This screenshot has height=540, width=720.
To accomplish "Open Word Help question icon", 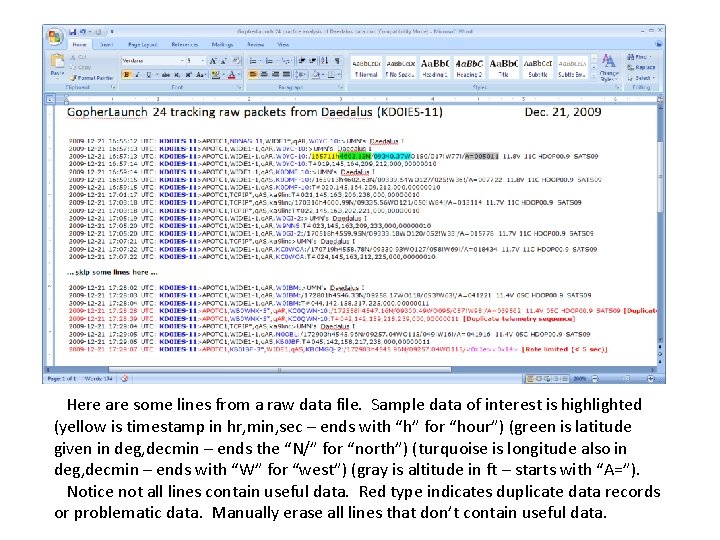I will [x=658, y=44].
